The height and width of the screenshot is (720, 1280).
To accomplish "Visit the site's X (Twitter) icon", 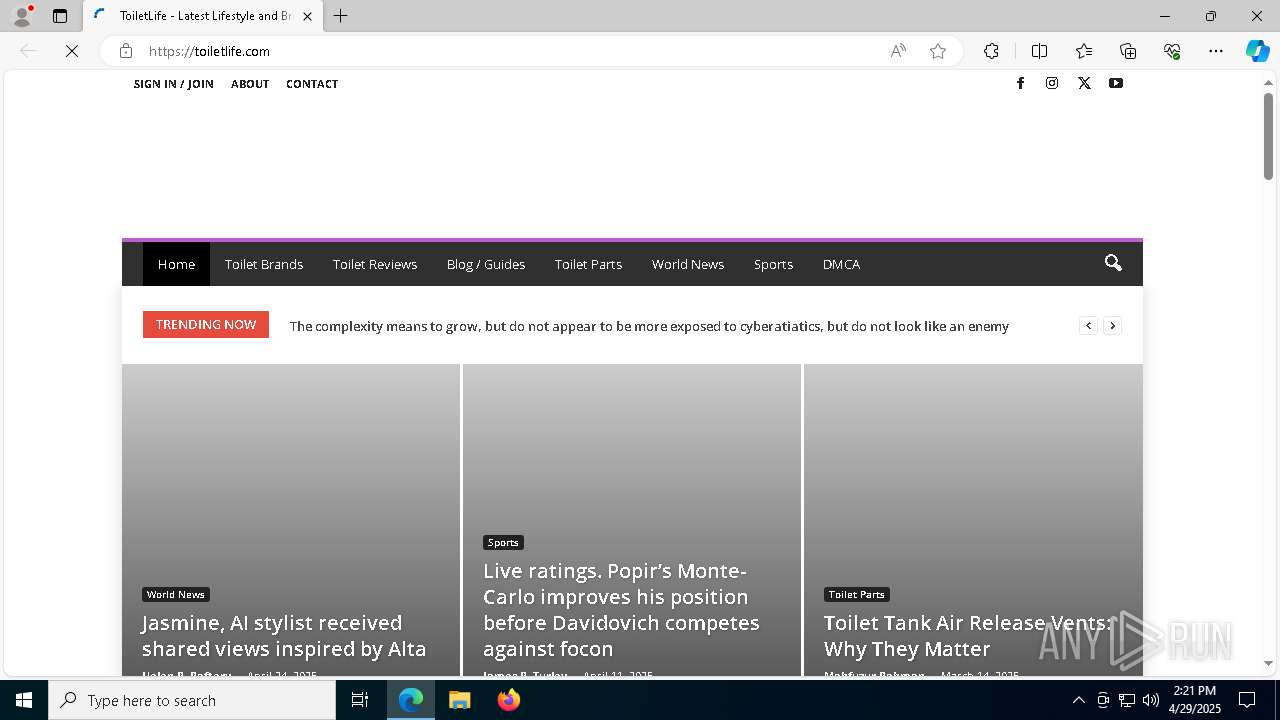I will point(1084,83).
